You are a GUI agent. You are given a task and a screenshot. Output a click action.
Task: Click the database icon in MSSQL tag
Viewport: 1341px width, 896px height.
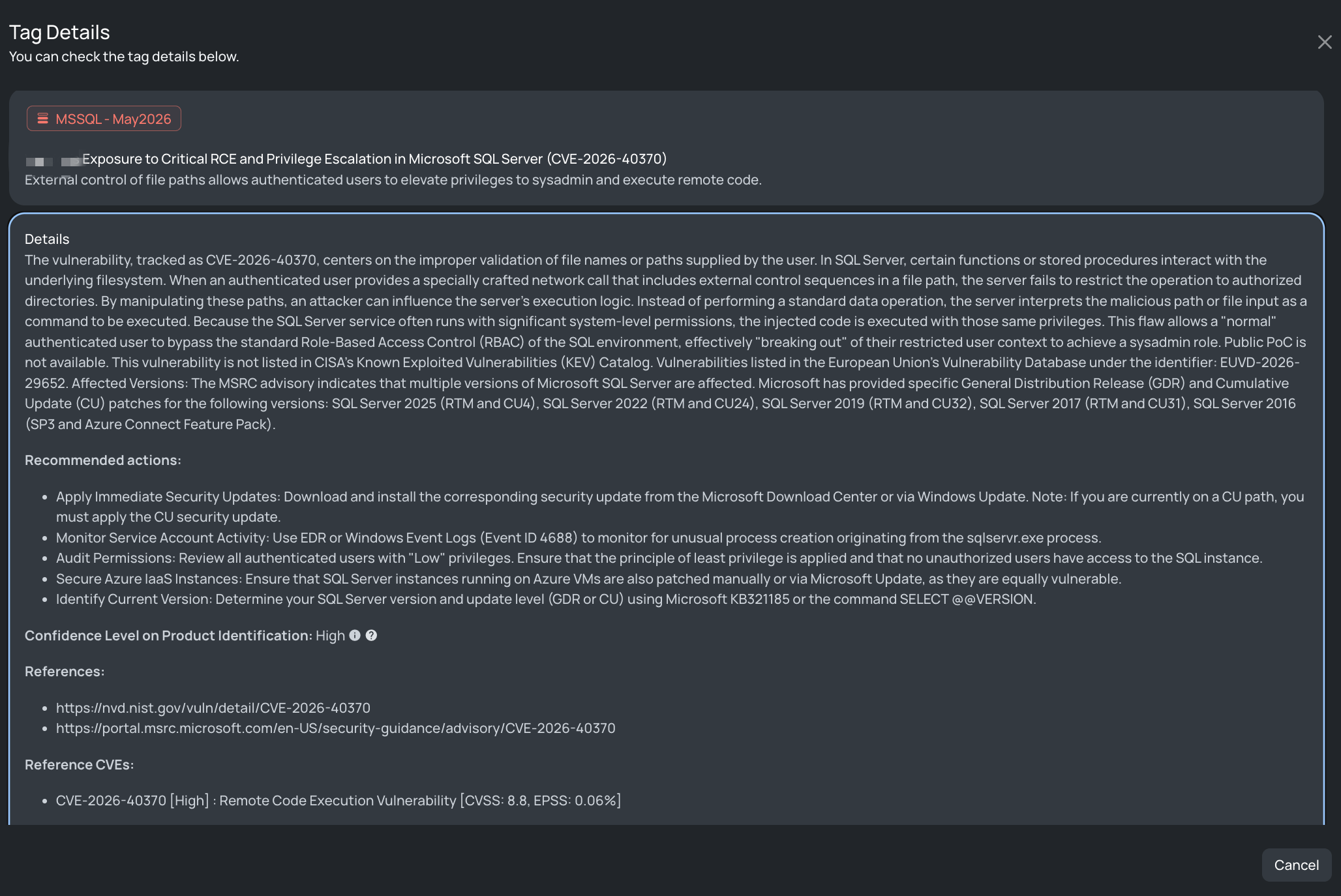click(43, 119)
